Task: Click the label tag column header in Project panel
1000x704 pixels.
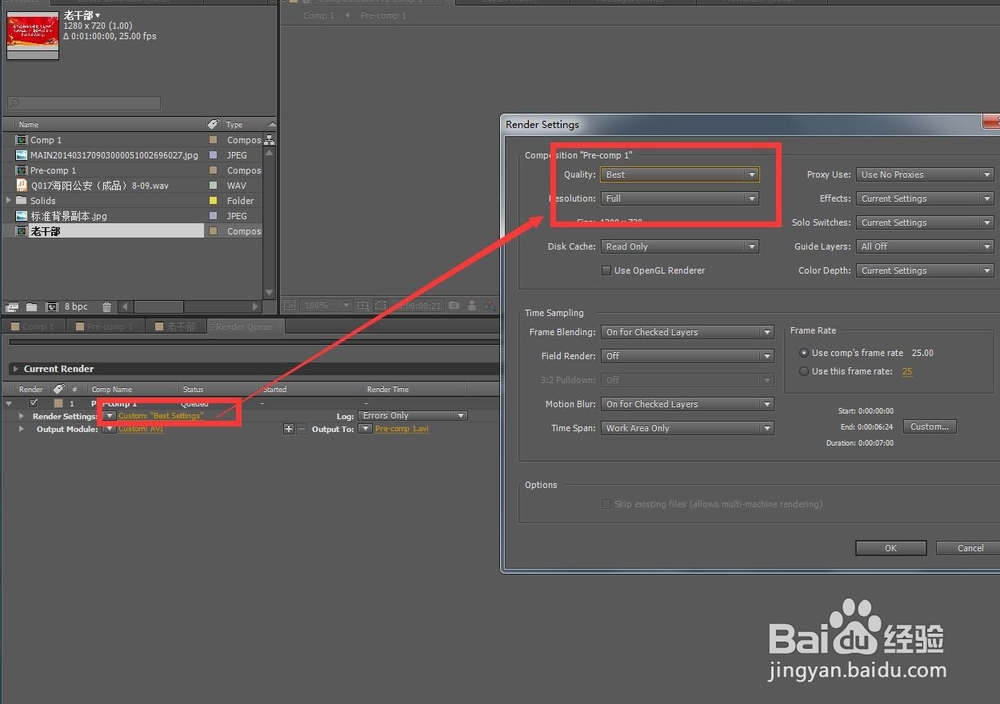Action: (x=213, y=124)
